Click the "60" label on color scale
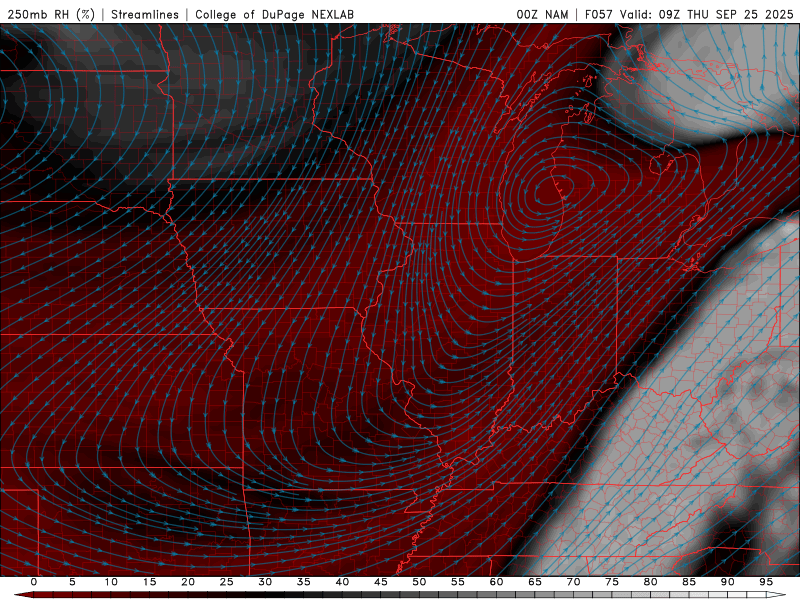Viewport: 800px width, 600px height. (496, 582)
